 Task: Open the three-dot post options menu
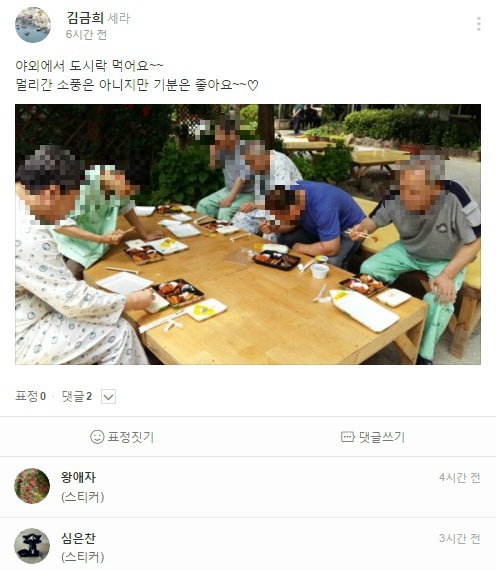pos(479,24)
